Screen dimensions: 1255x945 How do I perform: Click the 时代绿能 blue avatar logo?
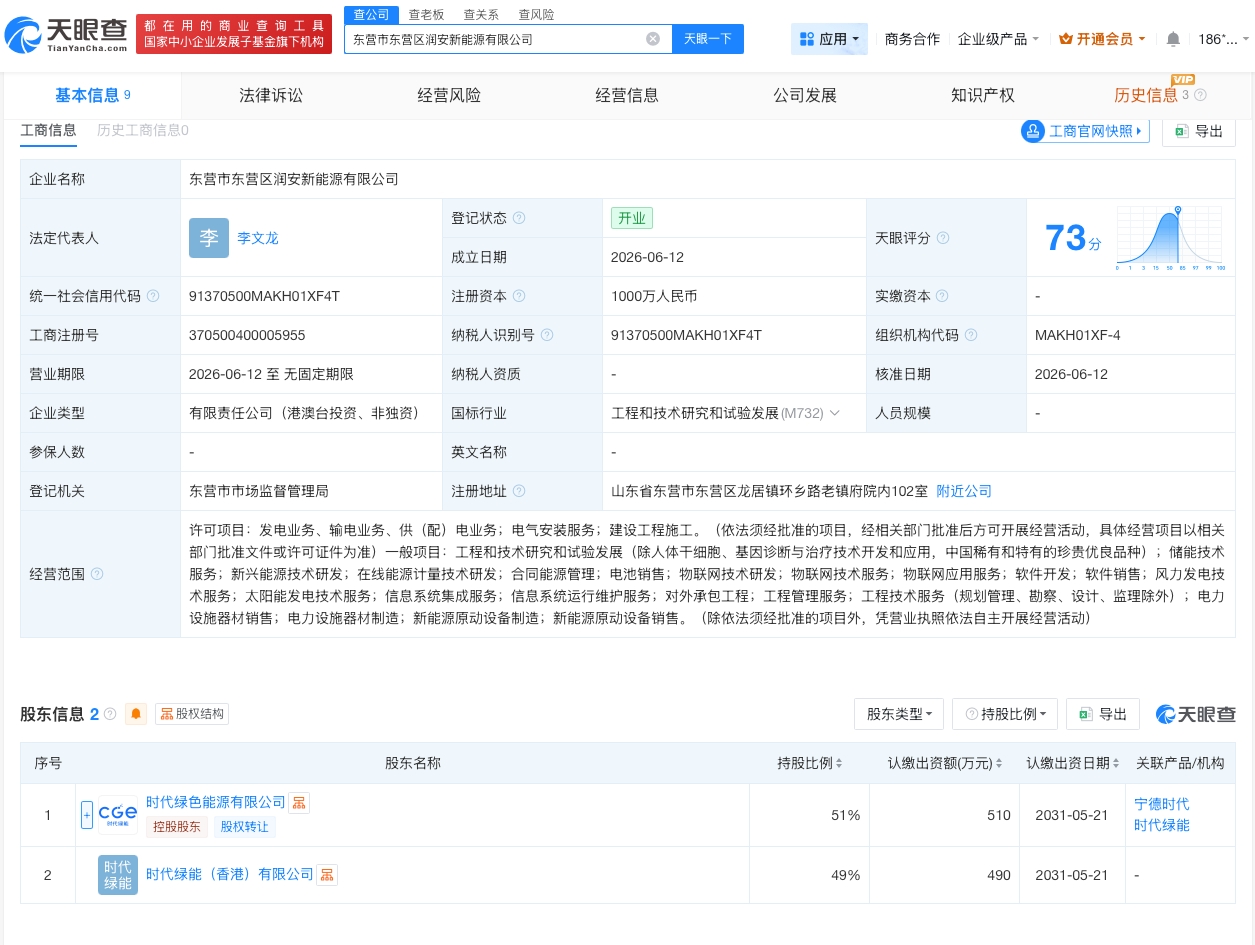pos(118,875)
